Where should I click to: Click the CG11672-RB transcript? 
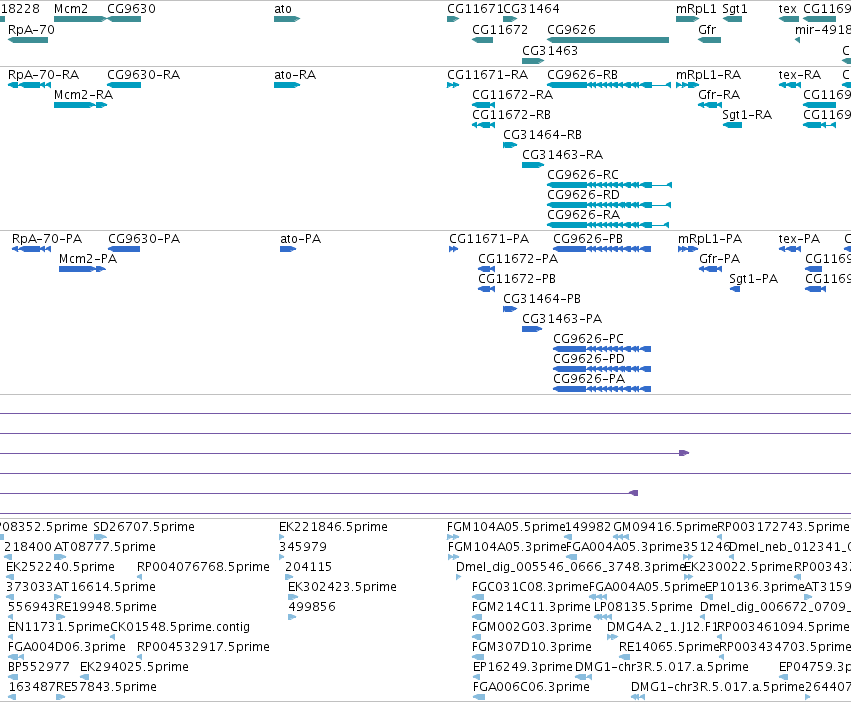(x=484, y=125)
